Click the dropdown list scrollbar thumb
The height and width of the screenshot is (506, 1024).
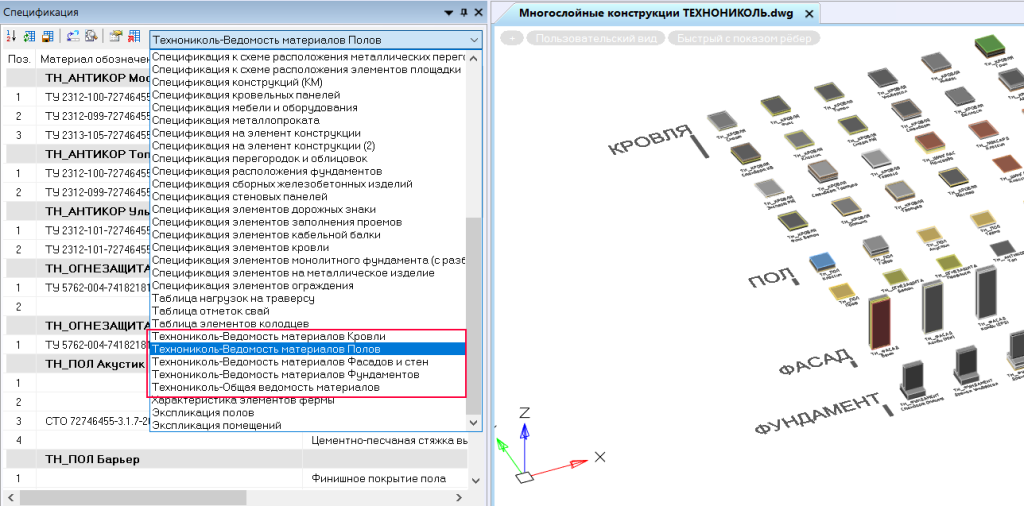474,316
